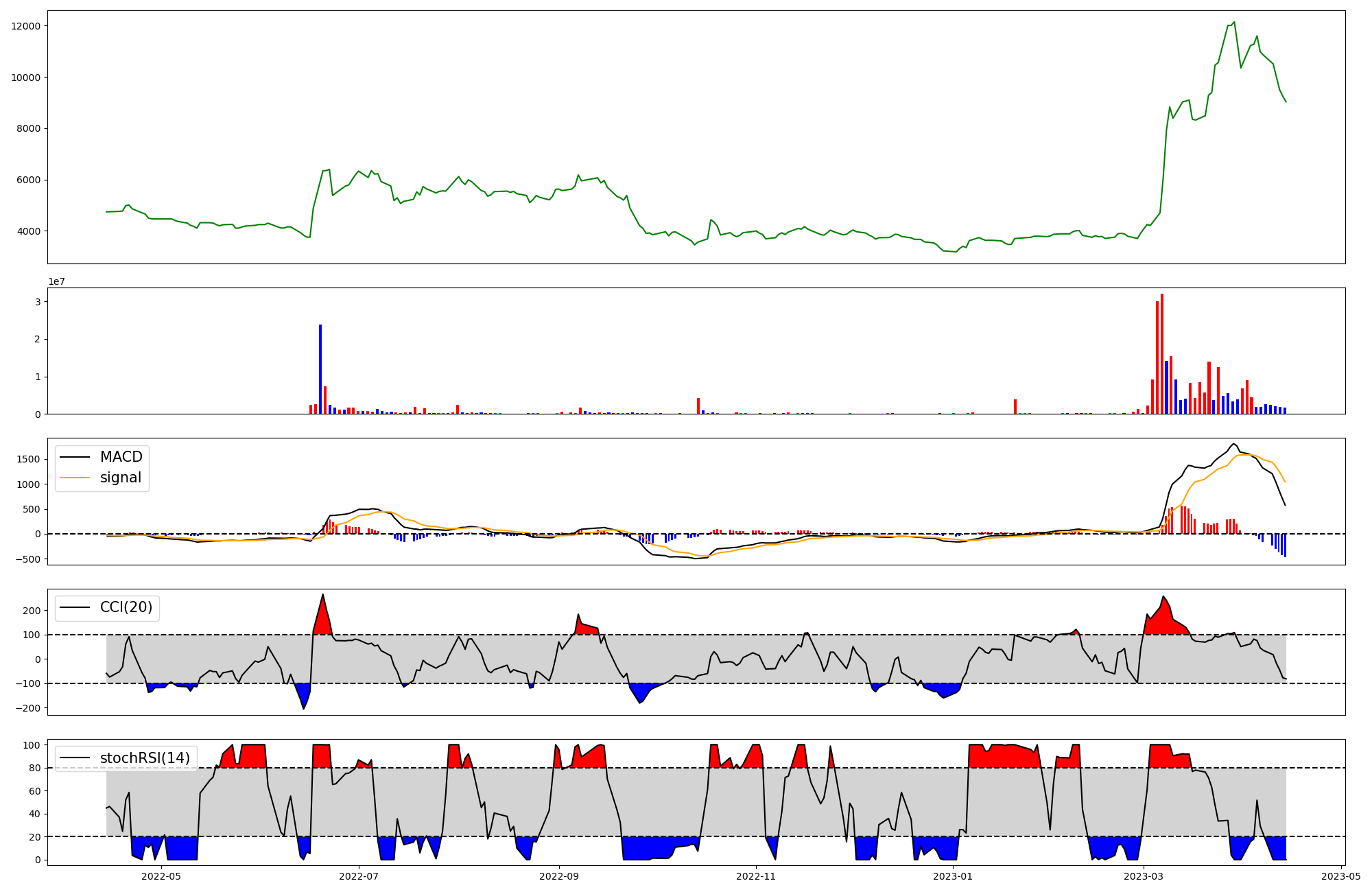Click the 2022-05 x-axis date label

tap(161, 876)
